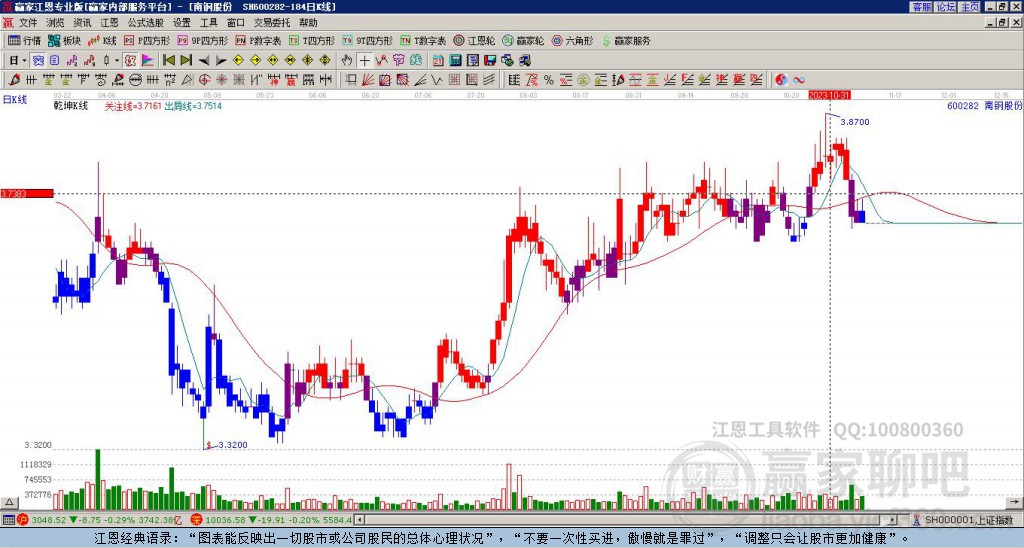Click the angle line drawing icon

pyautogui.click(x=420, y=80)
